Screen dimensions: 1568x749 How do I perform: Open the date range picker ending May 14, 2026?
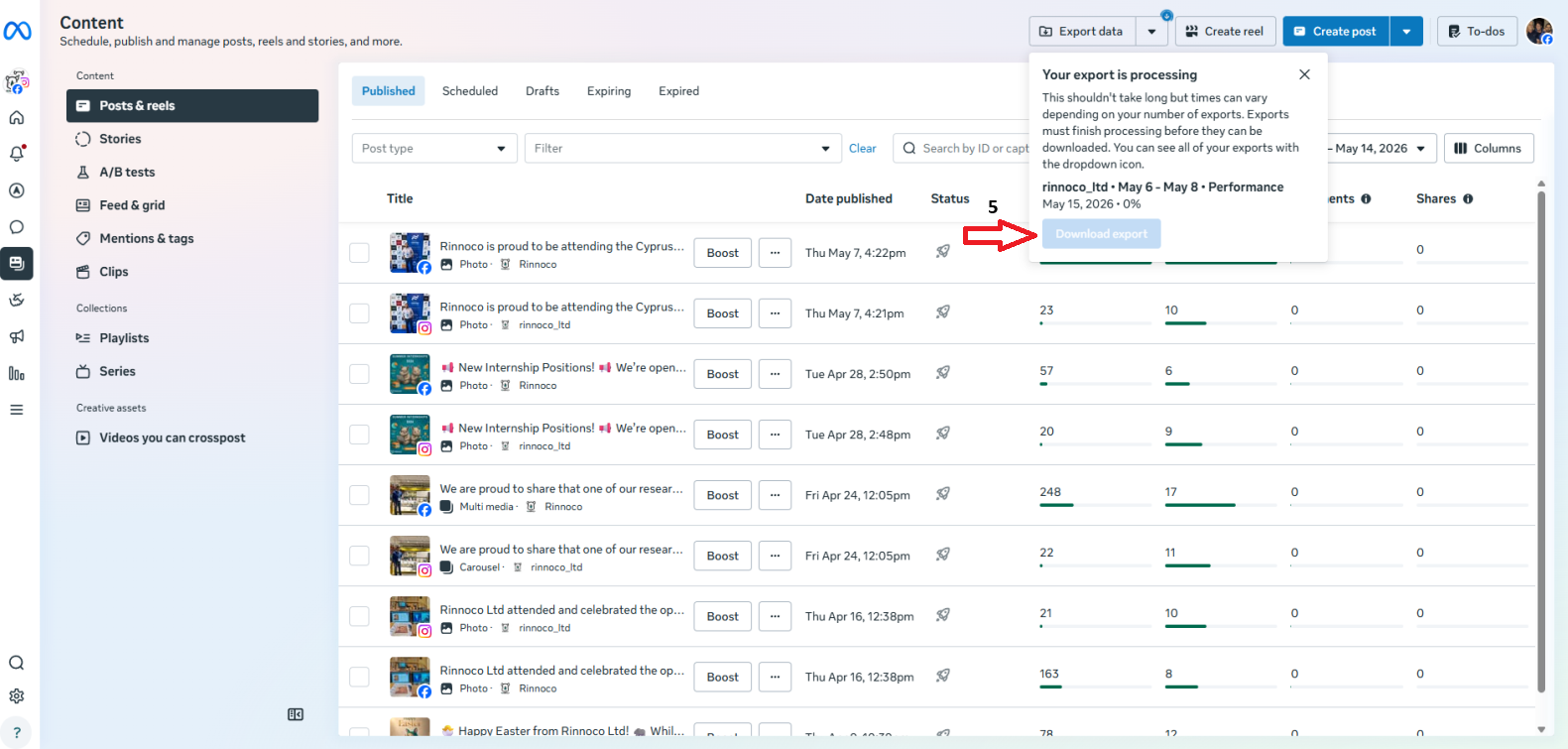[x=1381, y=148]
